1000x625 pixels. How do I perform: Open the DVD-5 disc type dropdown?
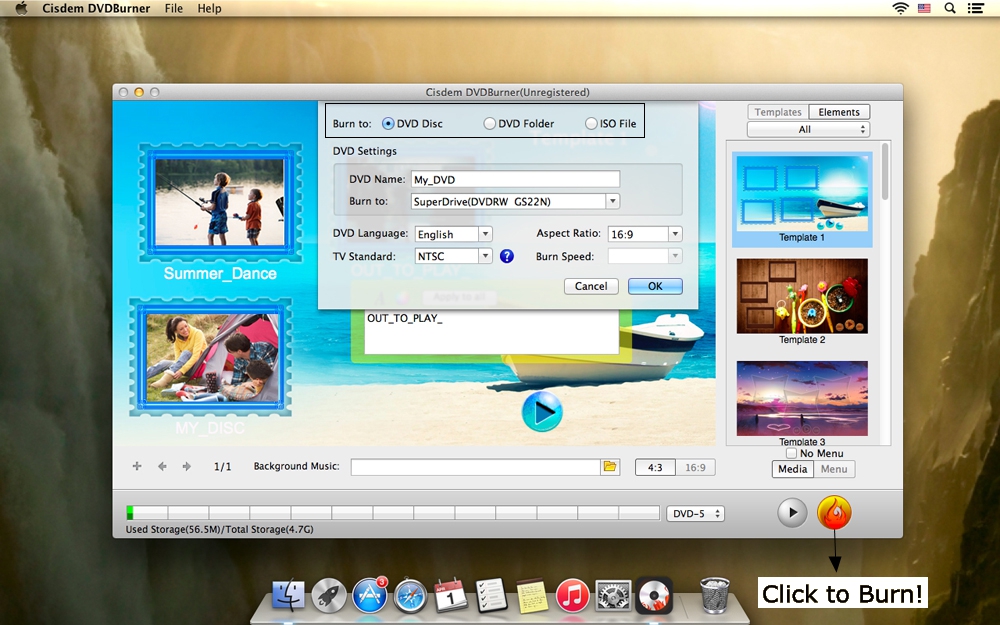coord(695,513)
